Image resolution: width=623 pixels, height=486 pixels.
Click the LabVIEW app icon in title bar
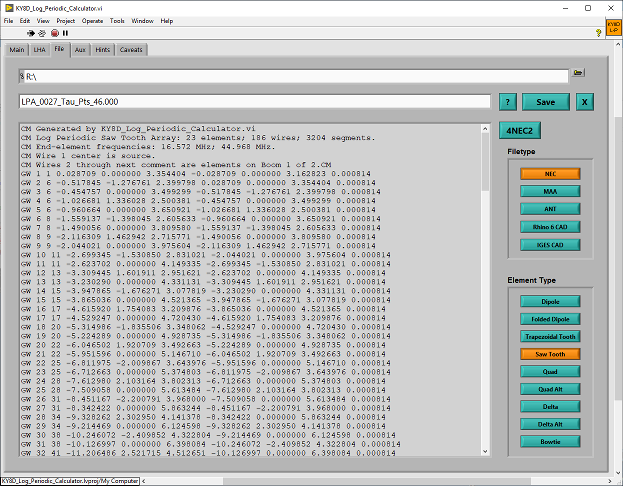tap(9, 8)
